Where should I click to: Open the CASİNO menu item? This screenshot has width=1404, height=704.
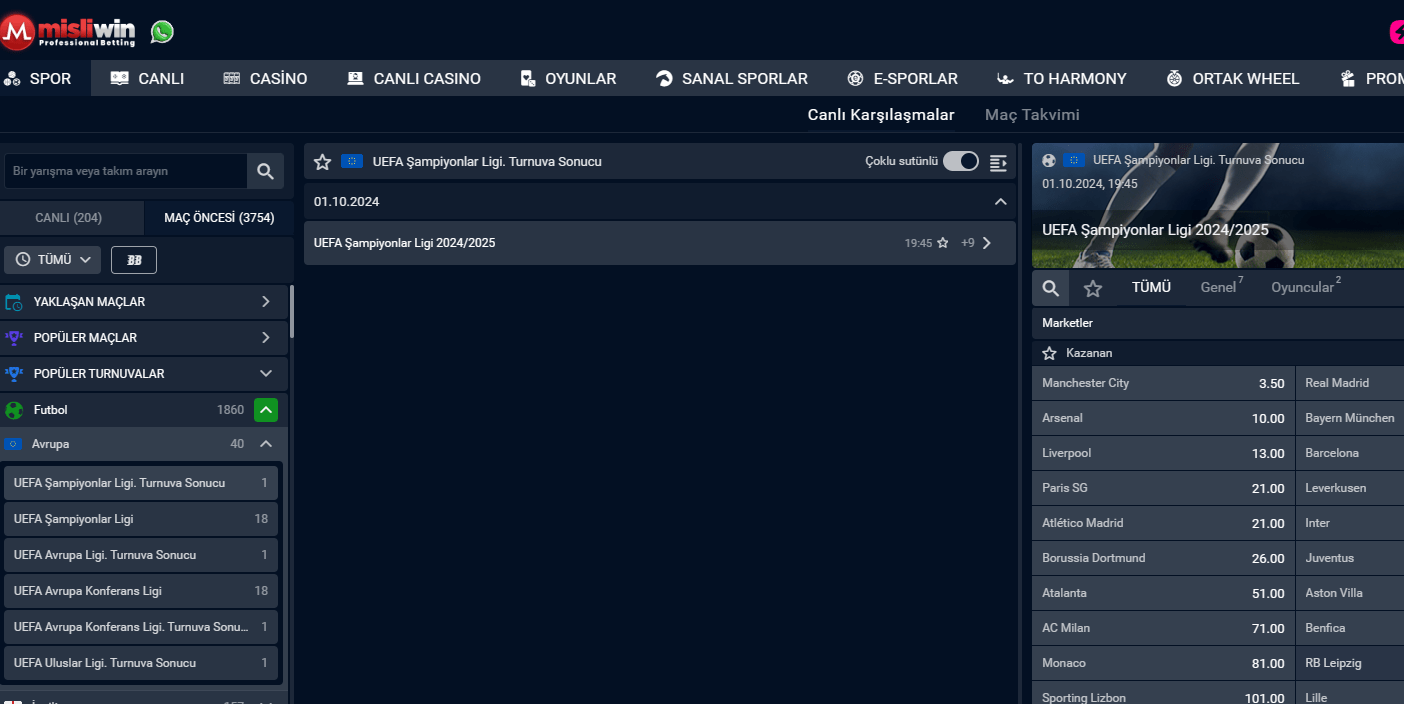point(265,79)
